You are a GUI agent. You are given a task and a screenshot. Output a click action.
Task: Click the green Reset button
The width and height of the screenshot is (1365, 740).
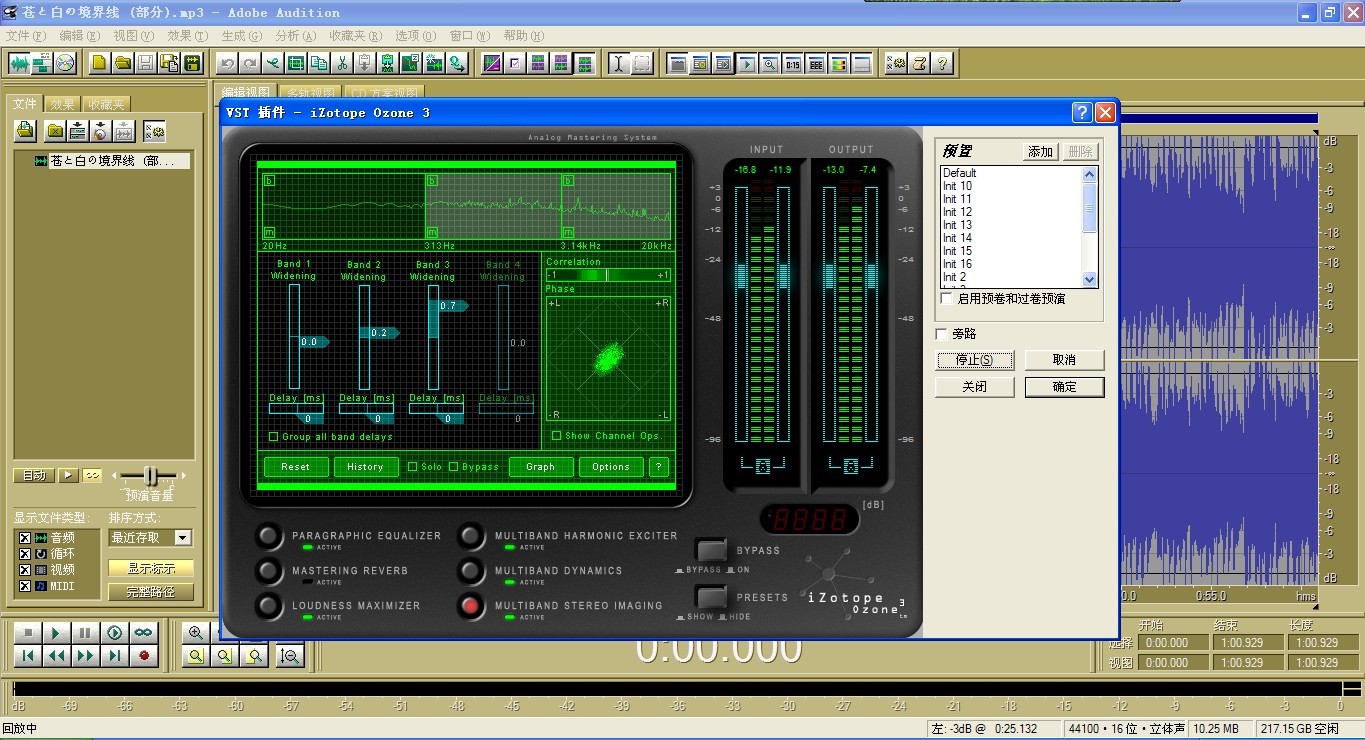pos(296,467)
